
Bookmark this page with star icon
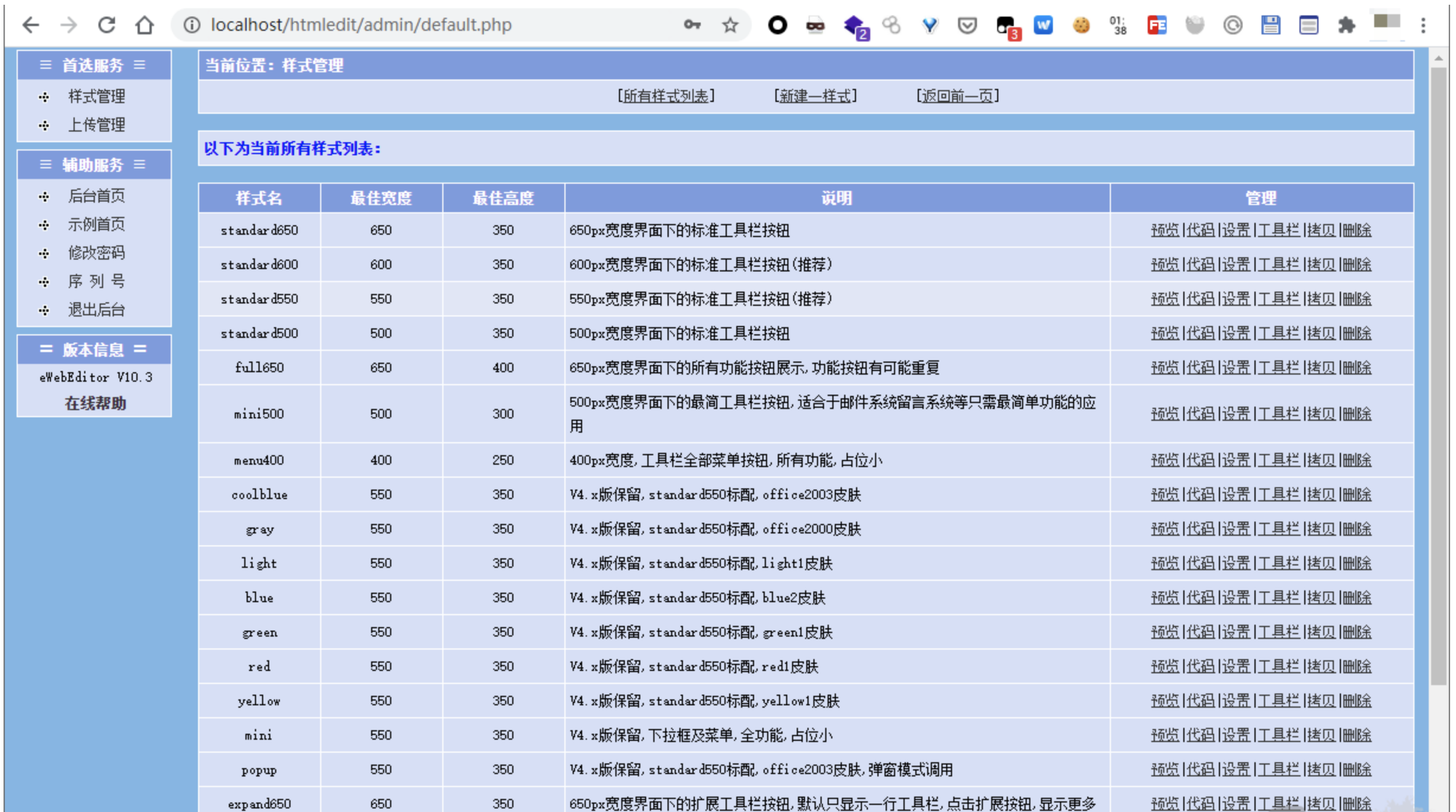[x=730, y=25]
